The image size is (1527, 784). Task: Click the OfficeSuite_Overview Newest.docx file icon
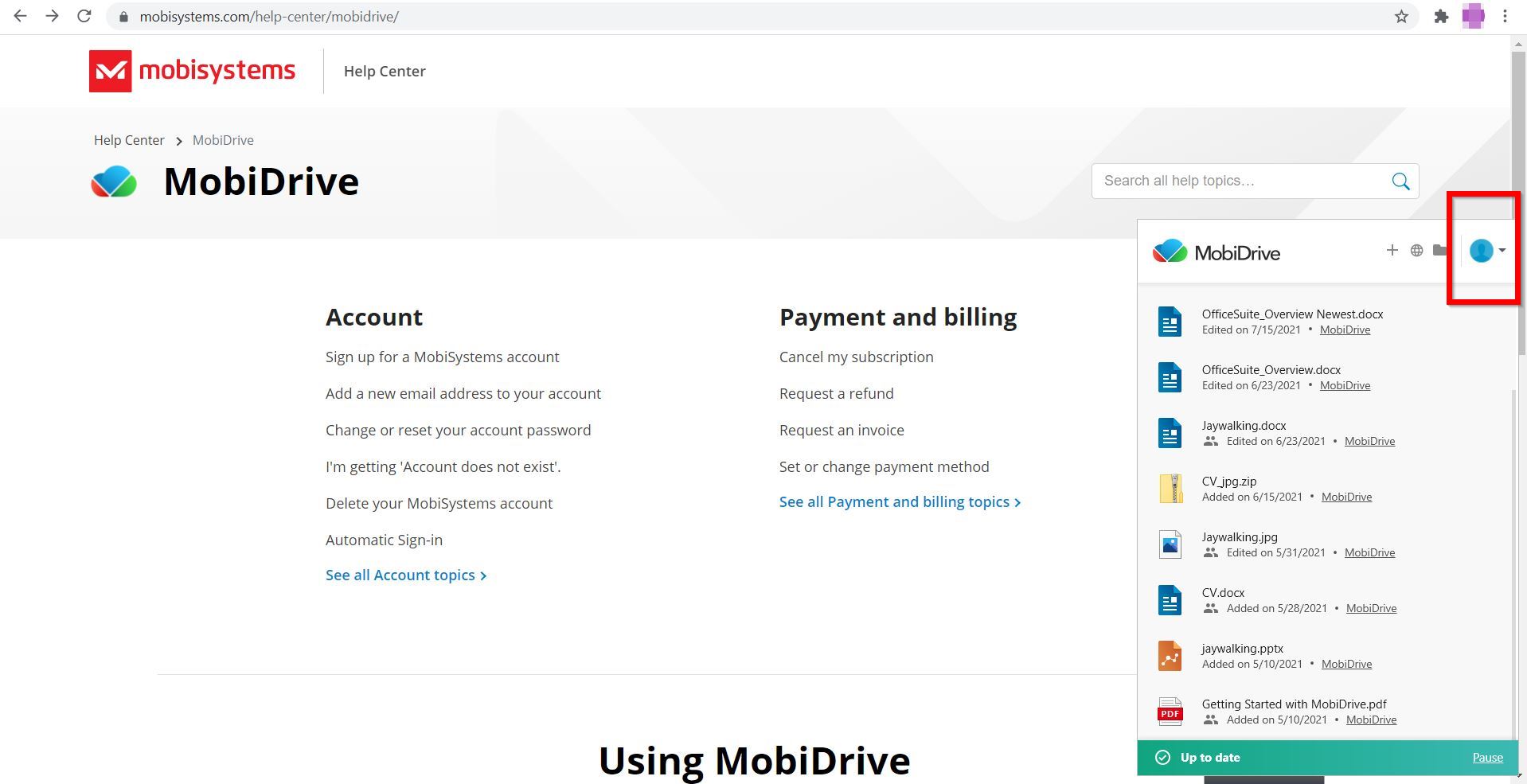click(1170, 322)
